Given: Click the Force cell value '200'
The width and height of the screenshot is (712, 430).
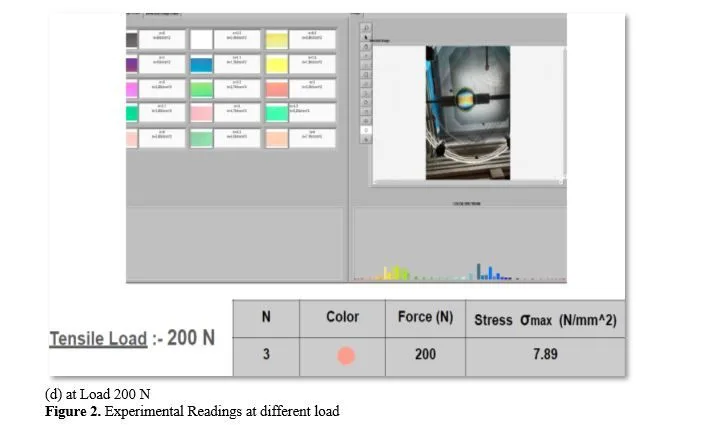Looking at the screenshot, I should pyautogui.click(x=425, y=354).
